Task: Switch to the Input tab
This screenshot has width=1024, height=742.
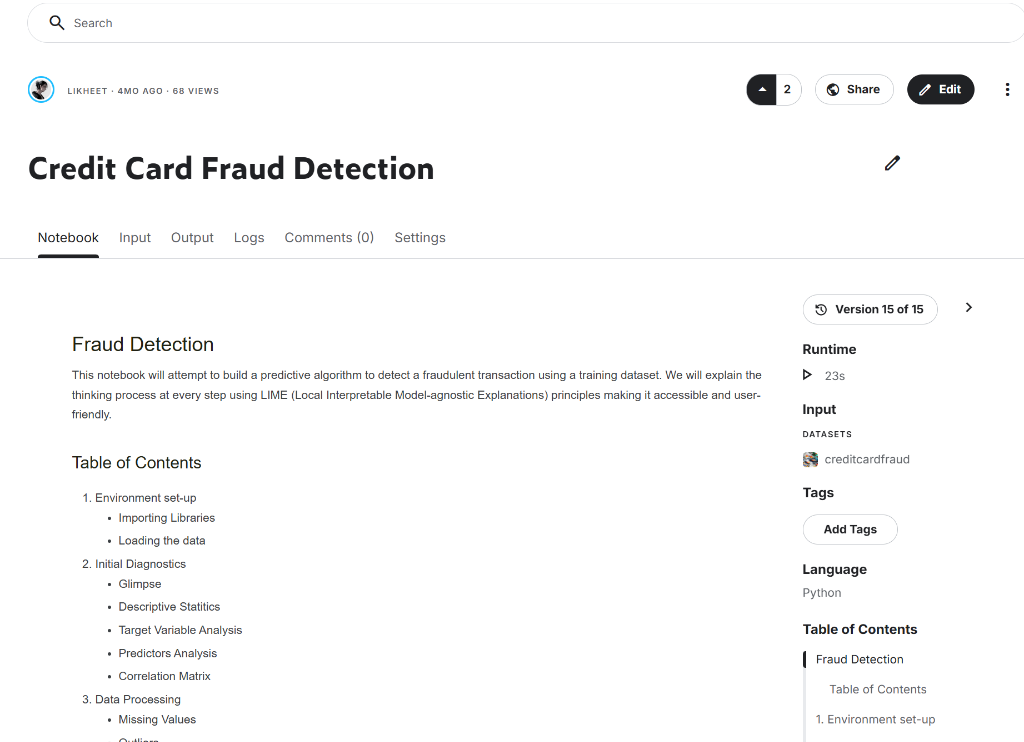Action: (135, 238)
